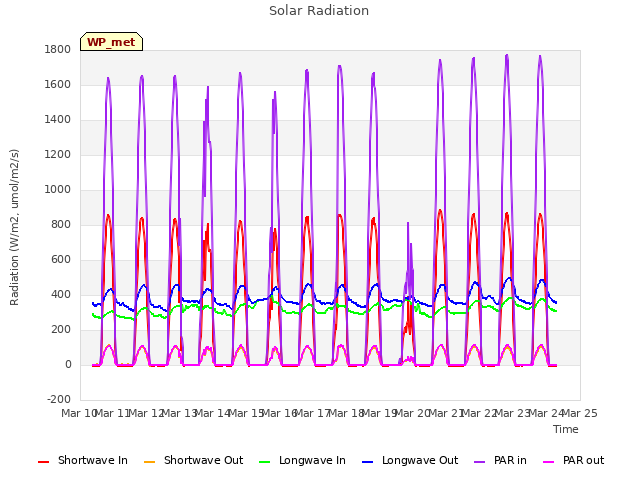640x480 pixels.
Task: Click the Mar 13 x-axis label
Action: pos(179,413)
